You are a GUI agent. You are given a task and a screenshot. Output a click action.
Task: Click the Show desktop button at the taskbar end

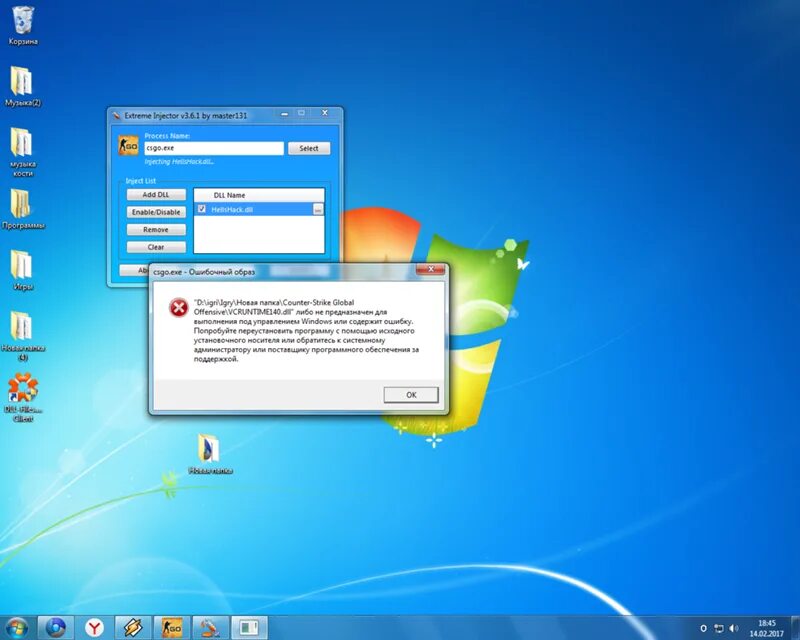pyautogui.click(x=795, y=628)
